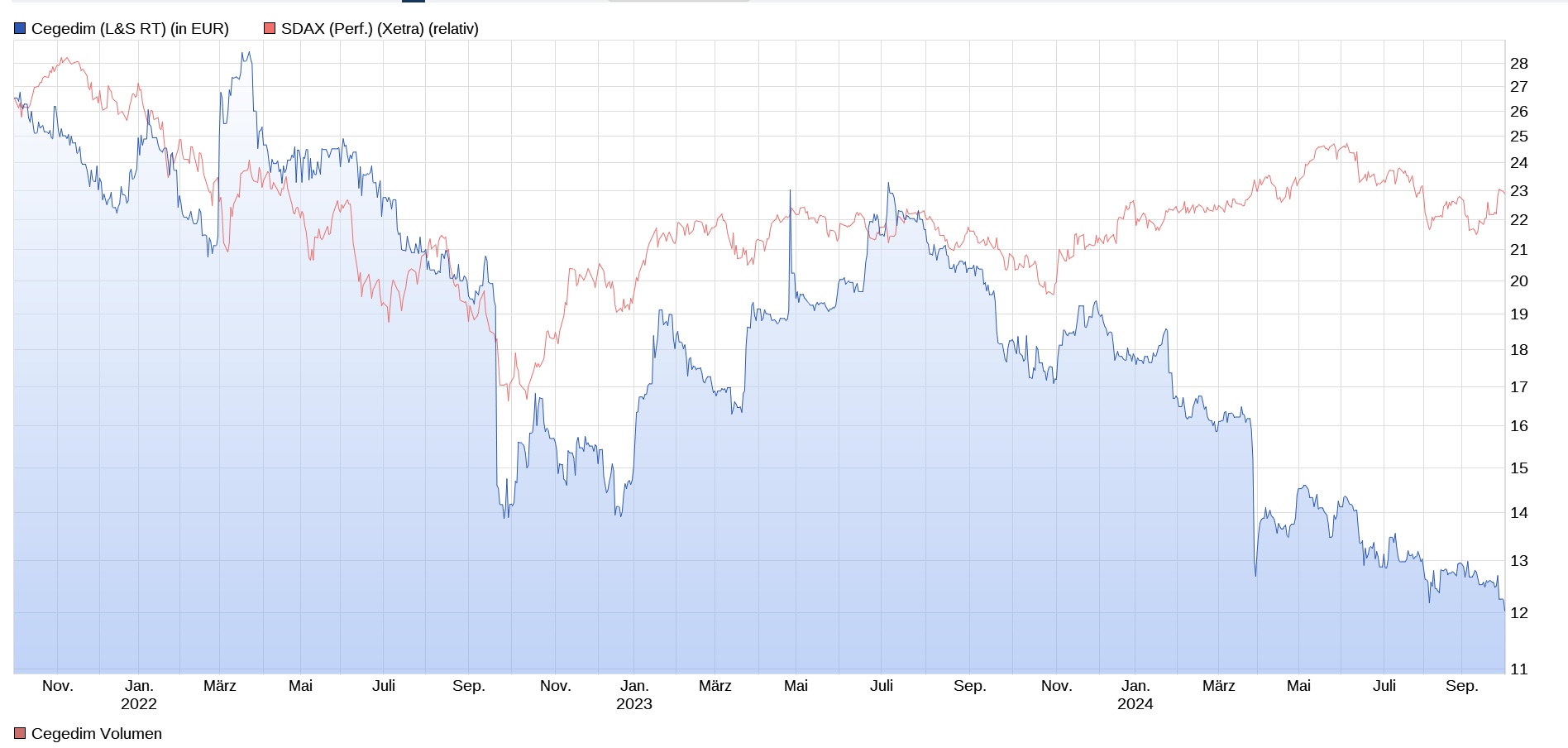This screenshot has height=748, width=1568.
Task: Select the 'Cegedim (L&S RT) (in EUR)' legend label
Action: point(130,29)
